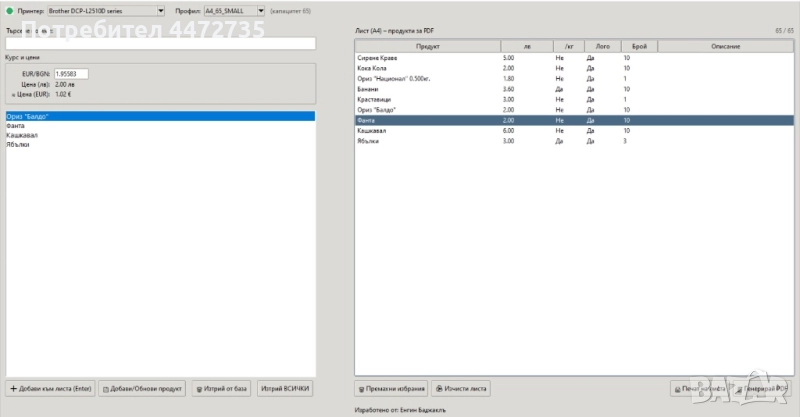Viewport: 800px width, 417px height.
Task: Sort table by Продукт column header
Action: point(427,47)
